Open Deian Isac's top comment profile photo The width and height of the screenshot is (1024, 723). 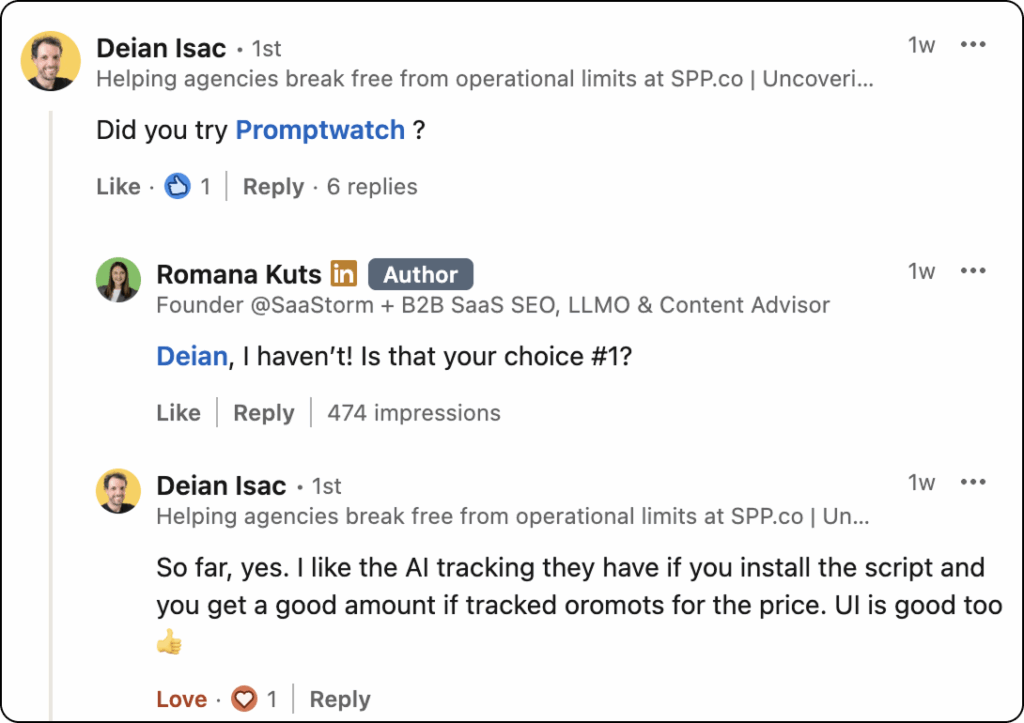[51, 61]
